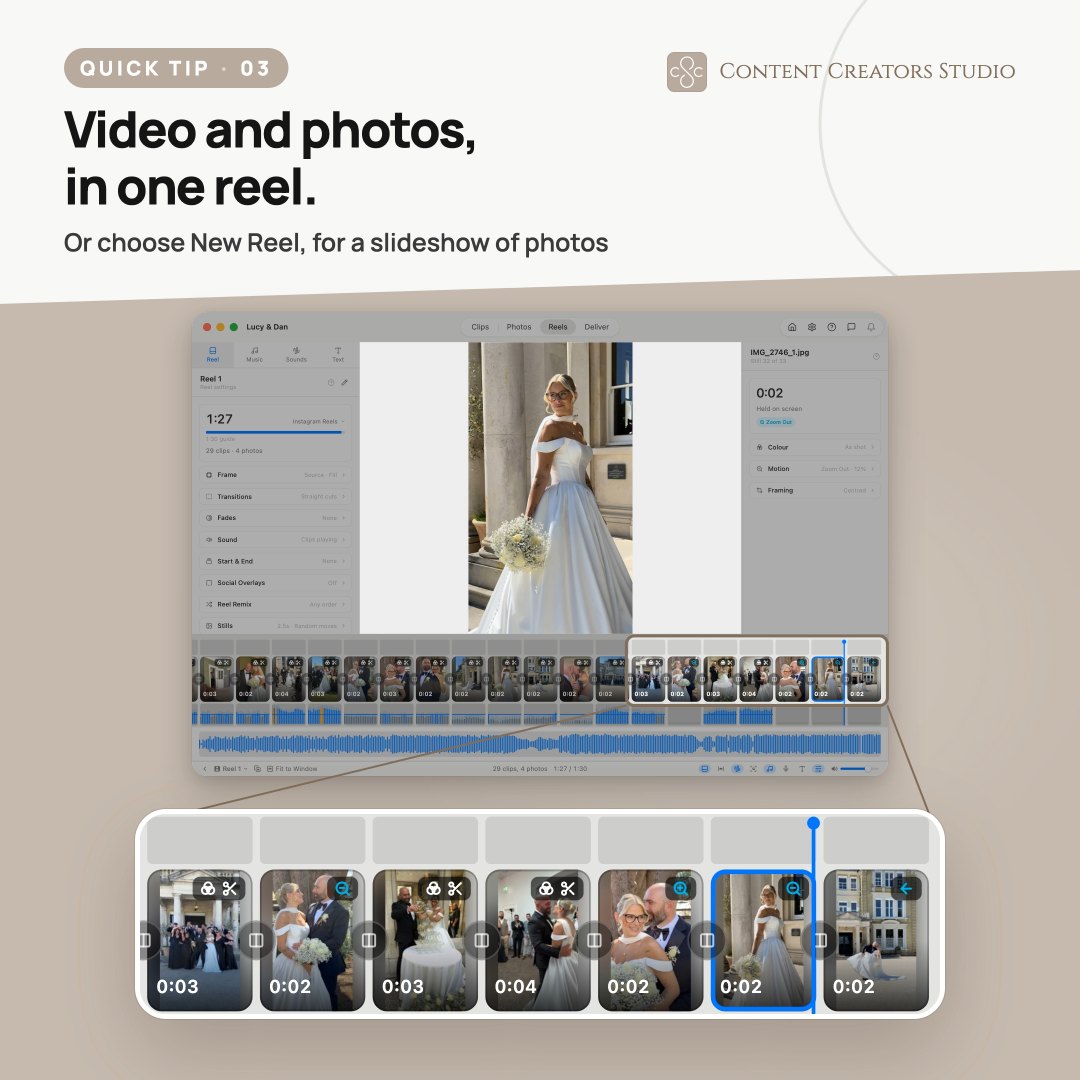
Task: Open the Music sidebar tab
Action: 255,354
